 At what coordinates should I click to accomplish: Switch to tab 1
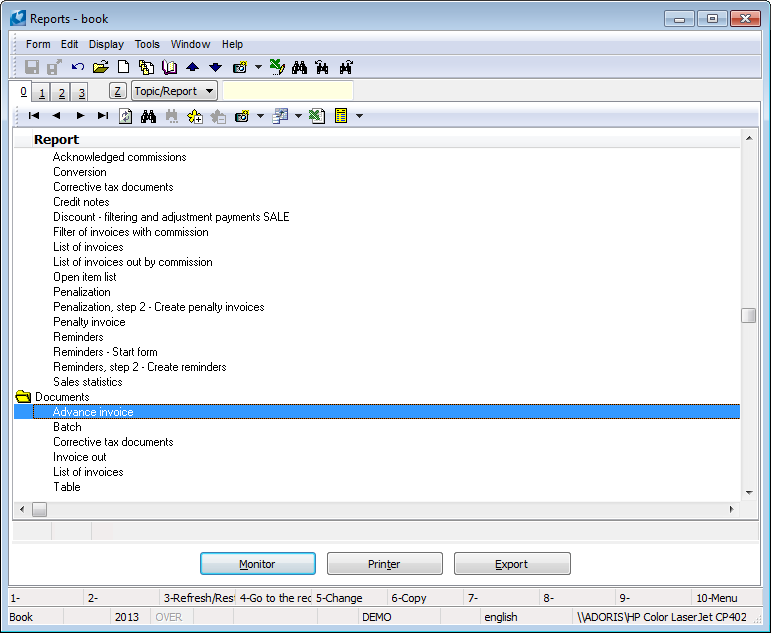(42, 92)
